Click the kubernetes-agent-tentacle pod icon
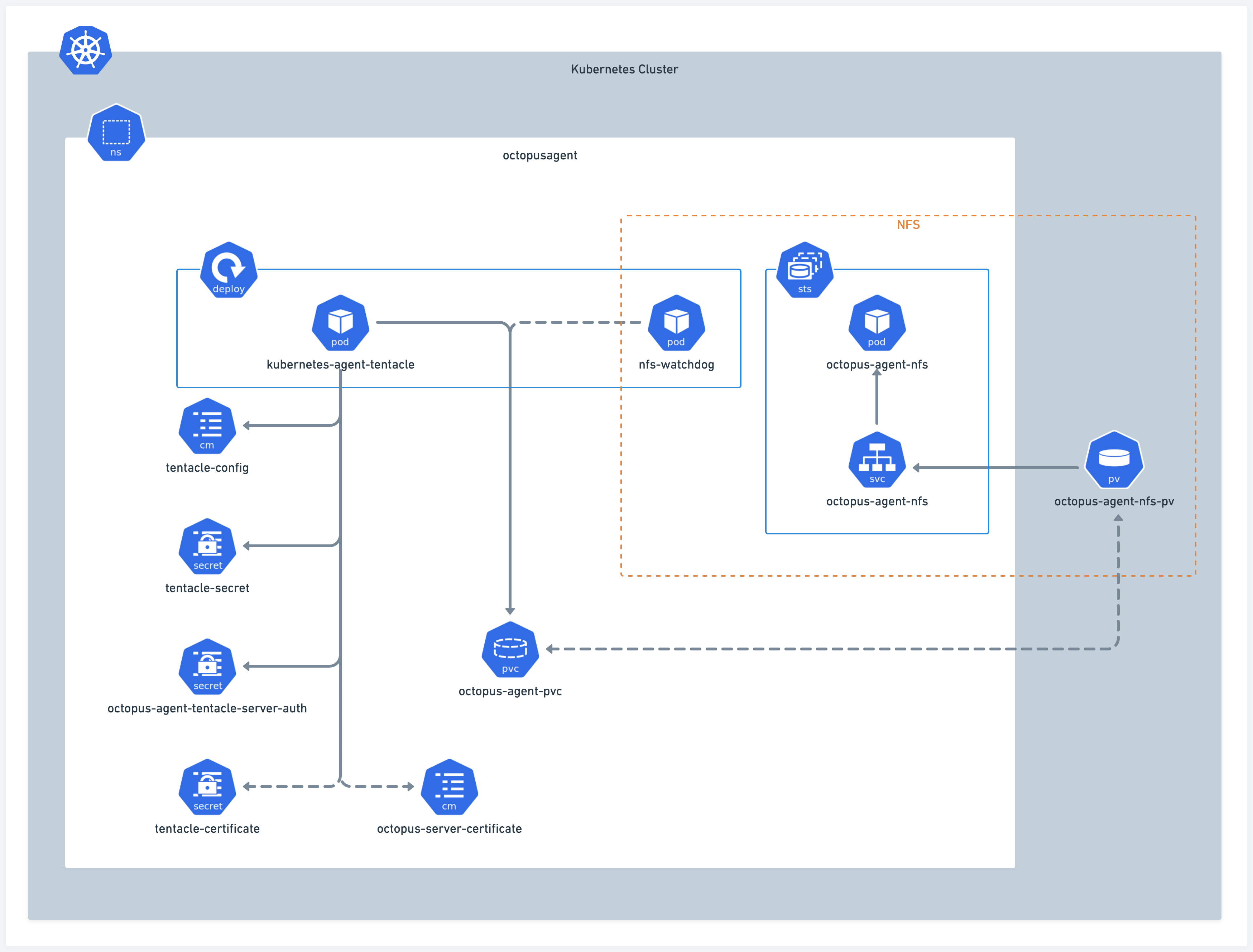The height and width of the screenshot is (952, 1253). (x=341, y=322)
